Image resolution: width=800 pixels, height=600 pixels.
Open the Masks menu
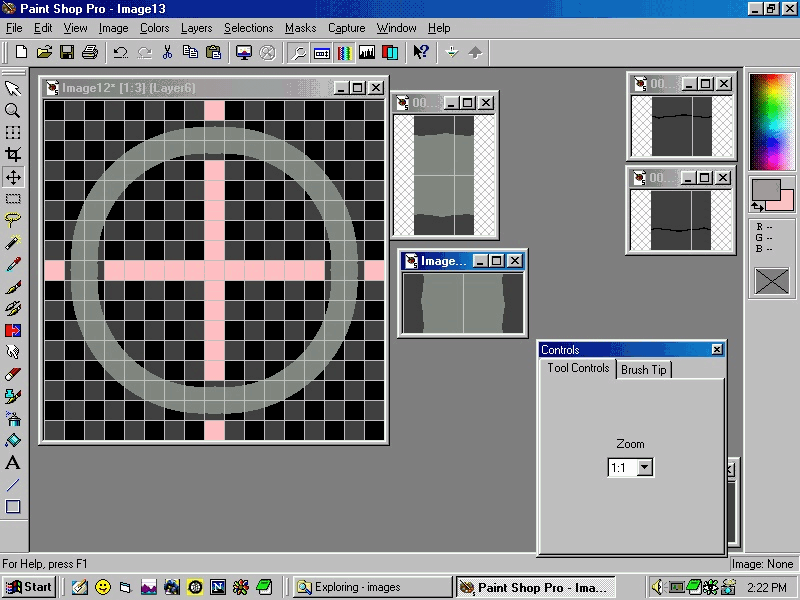(300, 28)
